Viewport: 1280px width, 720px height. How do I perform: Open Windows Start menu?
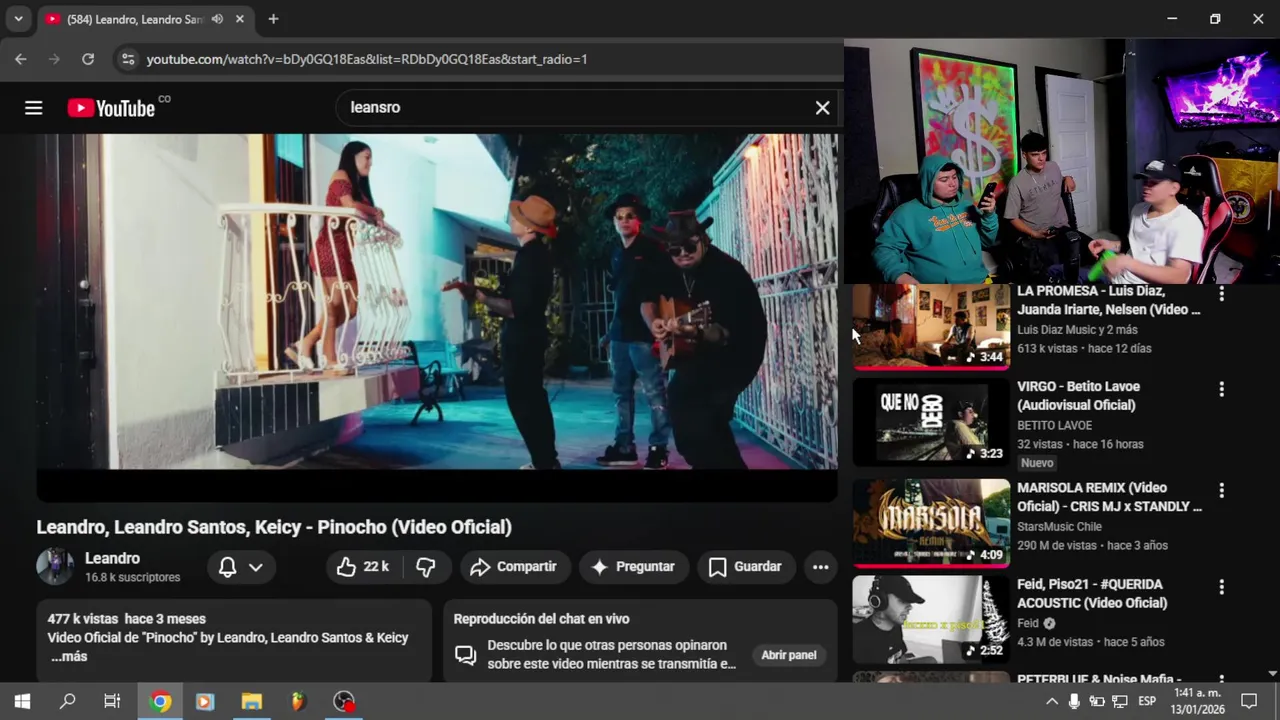pyautogui.click(x=22, y=701)
